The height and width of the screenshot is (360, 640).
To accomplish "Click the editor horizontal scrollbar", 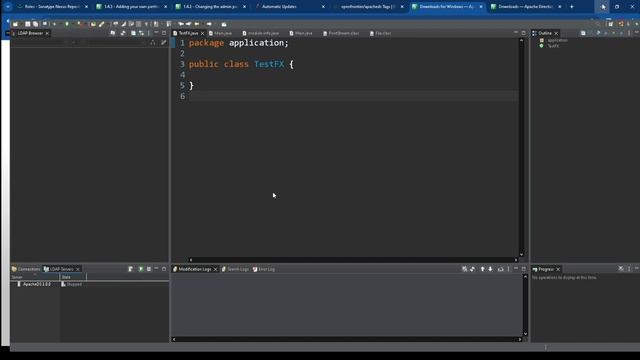I will pos(353,260).
